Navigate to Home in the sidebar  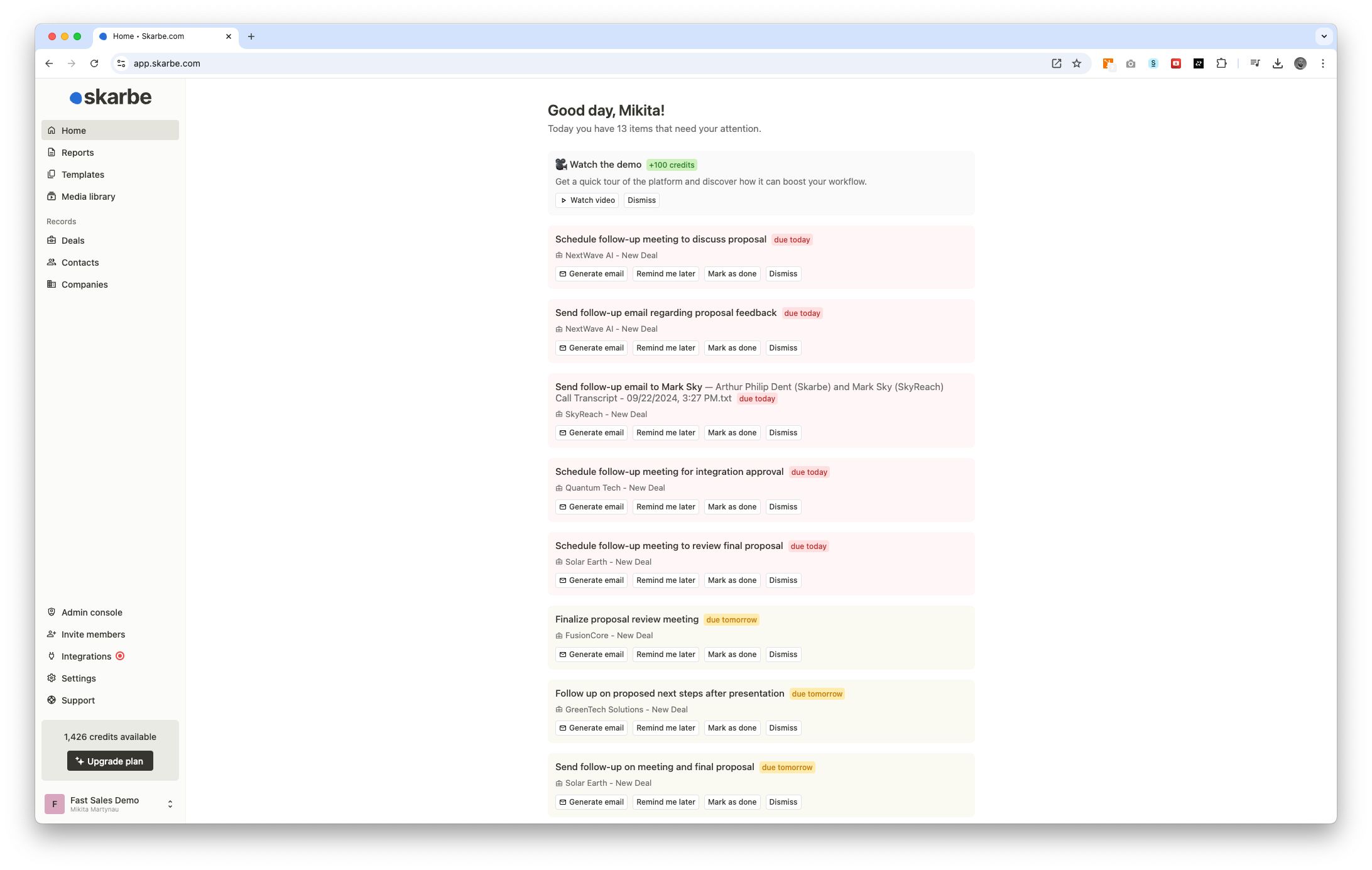click(73, 130)
